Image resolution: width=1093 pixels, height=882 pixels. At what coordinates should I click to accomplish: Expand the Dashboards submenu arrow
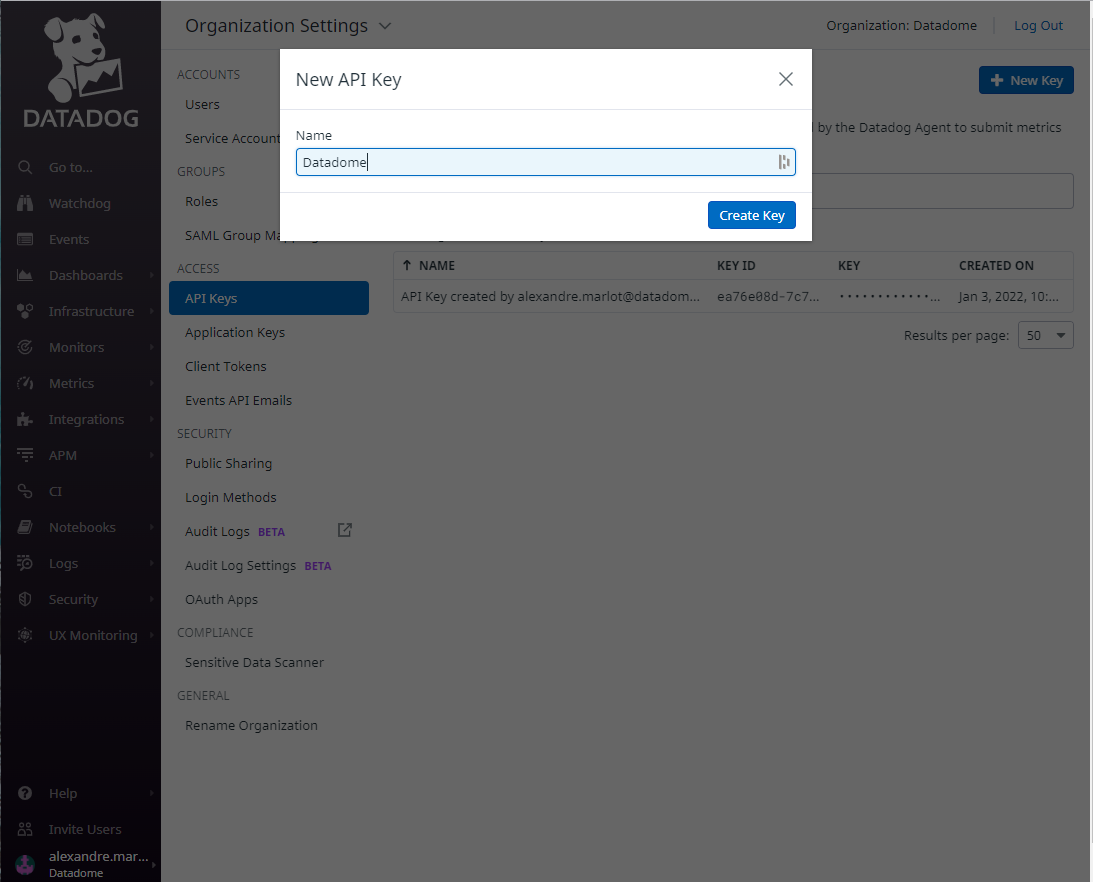click(151, 275)
